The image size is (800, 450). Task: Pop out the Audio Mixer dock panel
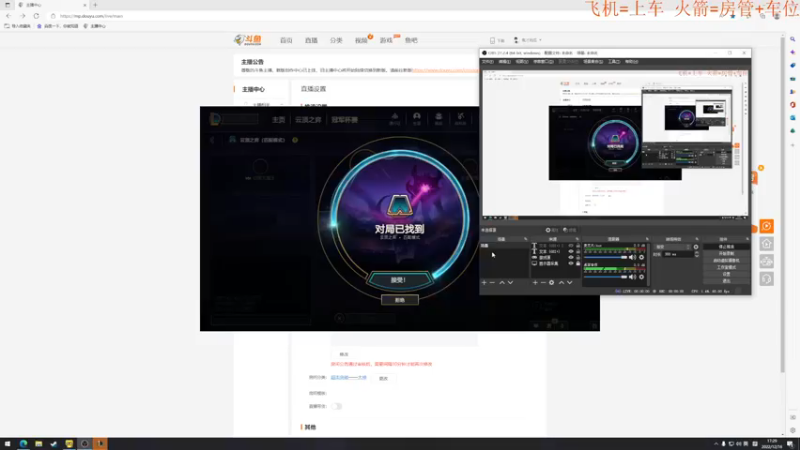tap(647, 239)
